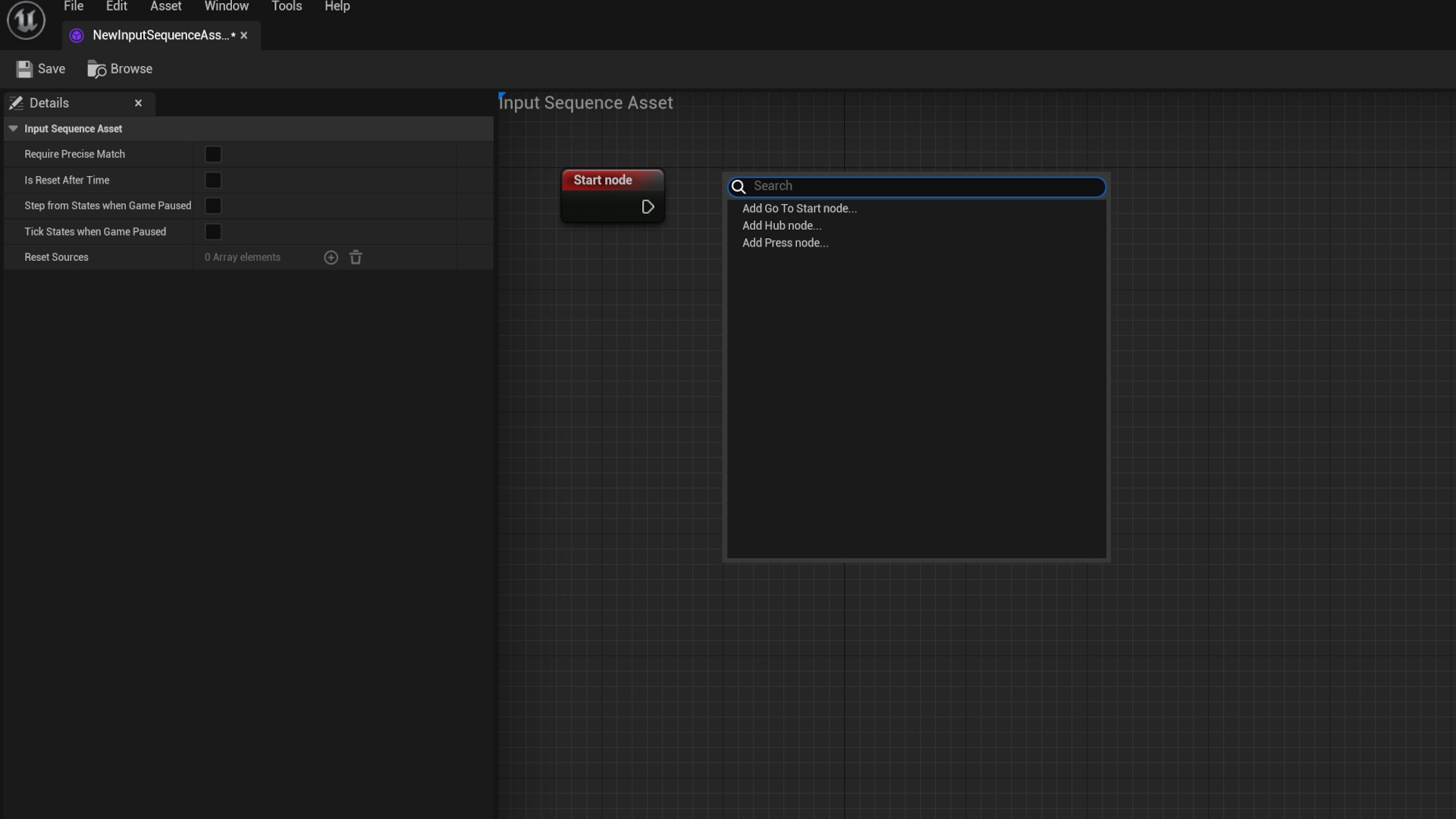Screen dimensions: 1456x819
Task: Enable Require Precise Match
Action: (x=212, y=154)
